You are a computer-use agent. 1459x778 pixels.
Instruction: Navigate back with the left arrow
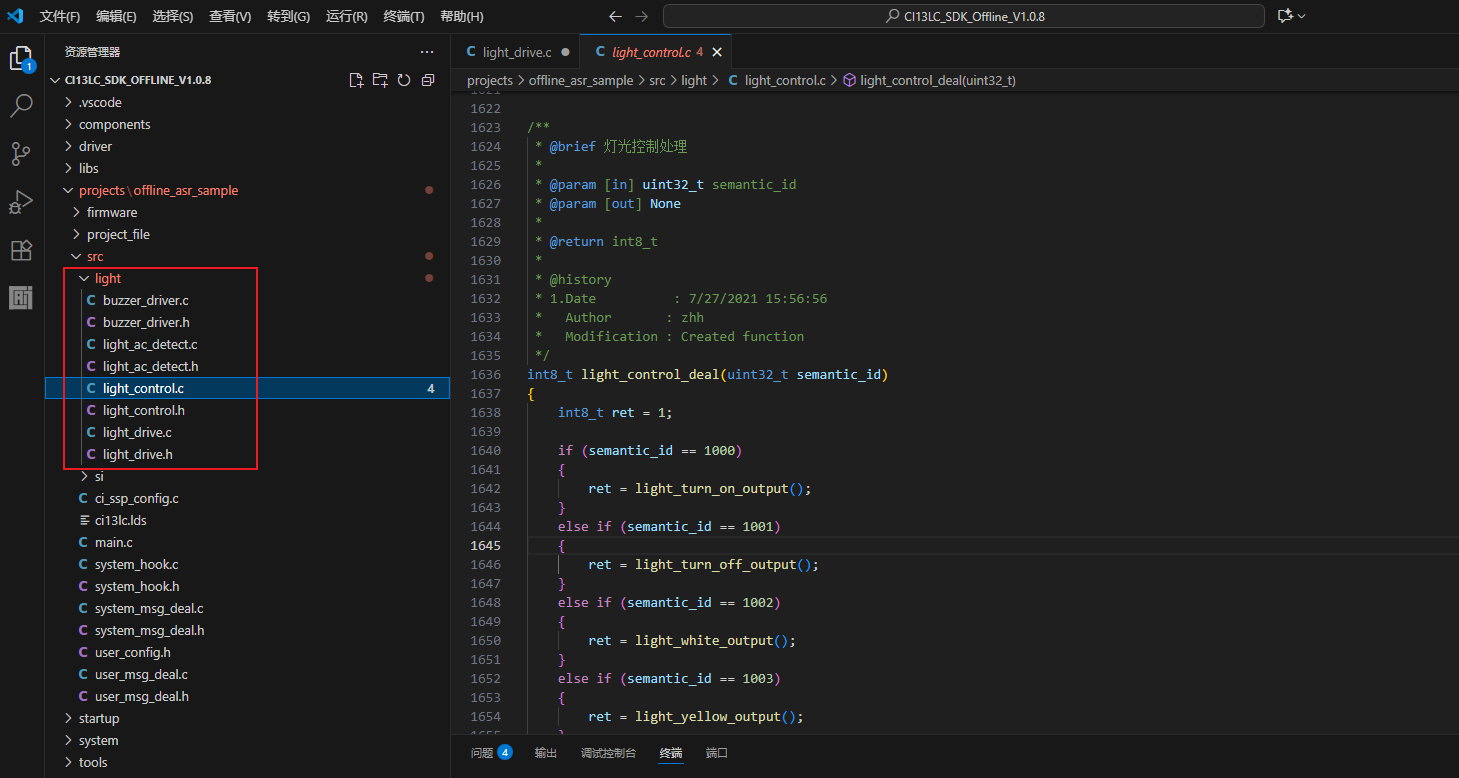coord(615,17)
